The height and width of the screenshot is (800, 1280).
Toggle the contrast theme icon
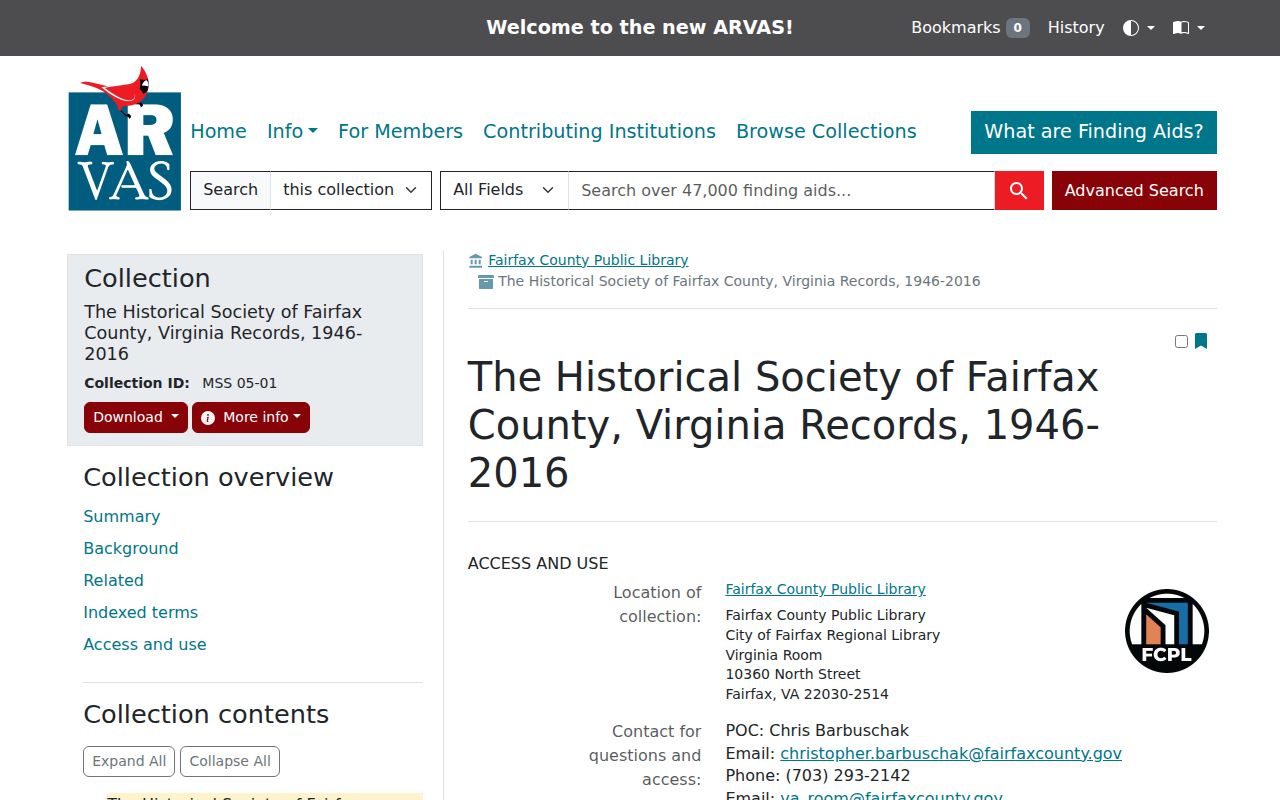1138,28
